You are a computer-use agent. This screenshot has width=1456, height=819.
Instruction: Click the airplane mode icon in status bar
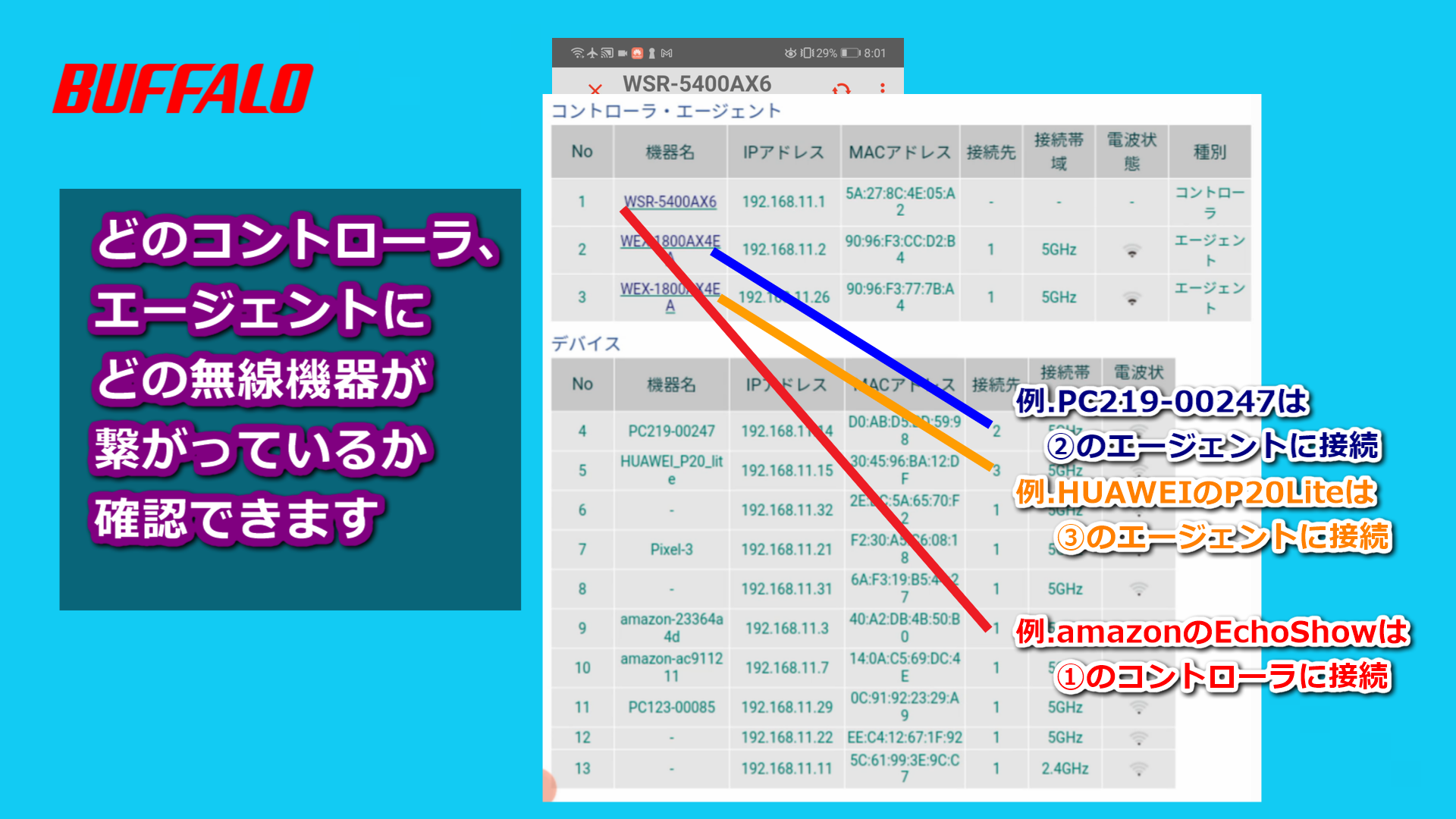pyautogui.click(x=592, y=53)
